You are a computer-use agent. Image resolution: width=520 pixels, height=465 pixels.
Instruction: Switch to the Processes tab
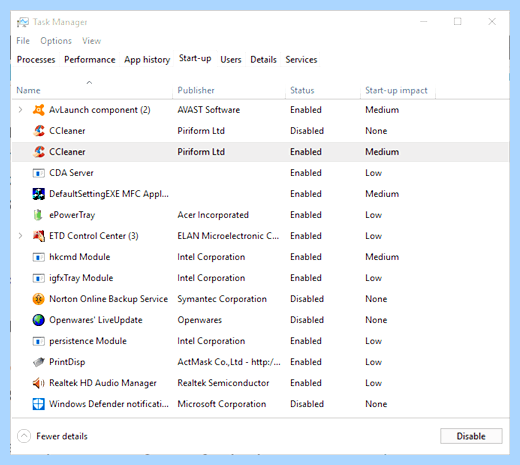point(36,60)
